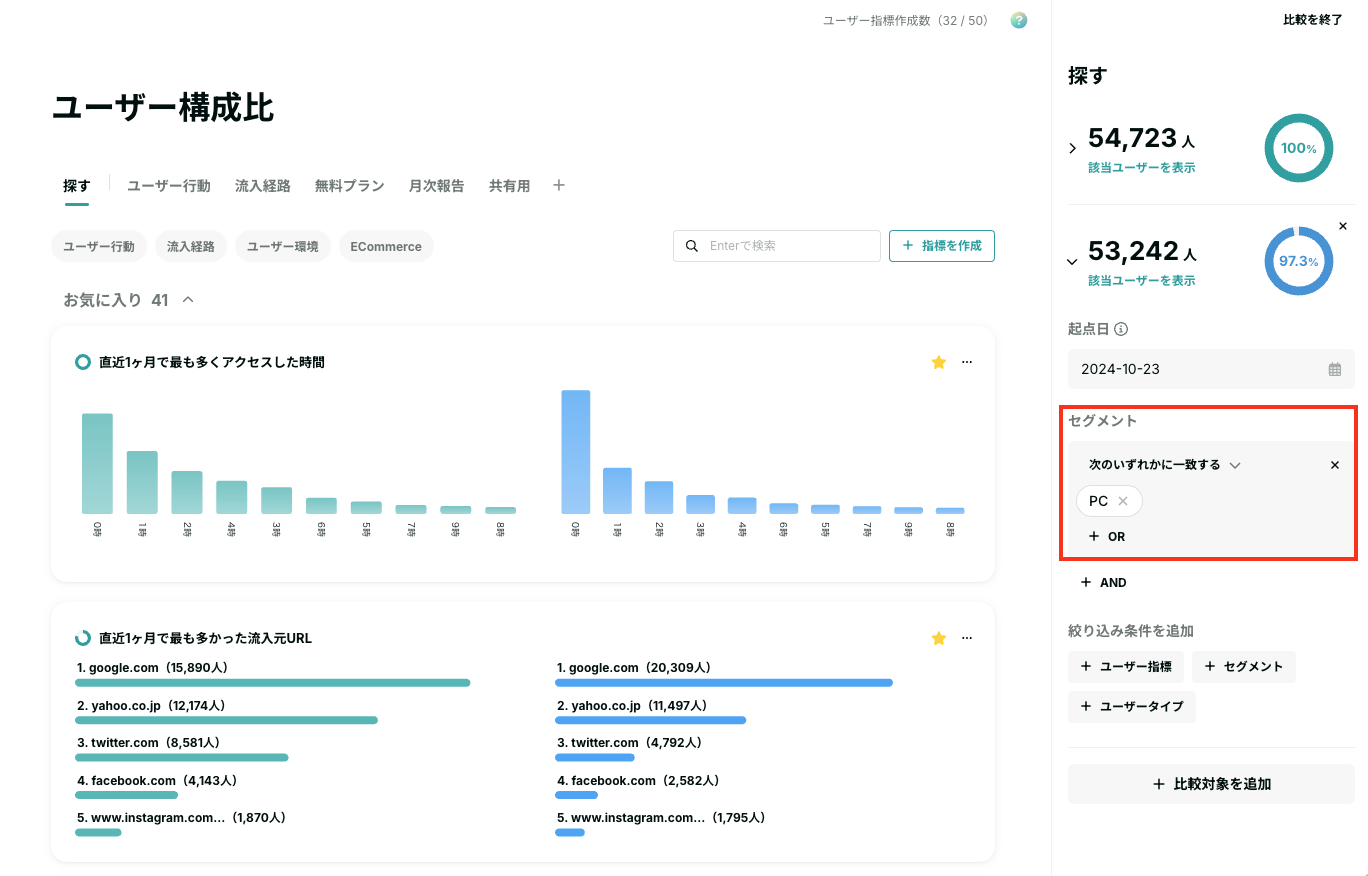The width and height of the screenshot is (1368, 876).
Task: Click 5. www.instagram.com (1,870人) entry
Action: pos(181,818)
